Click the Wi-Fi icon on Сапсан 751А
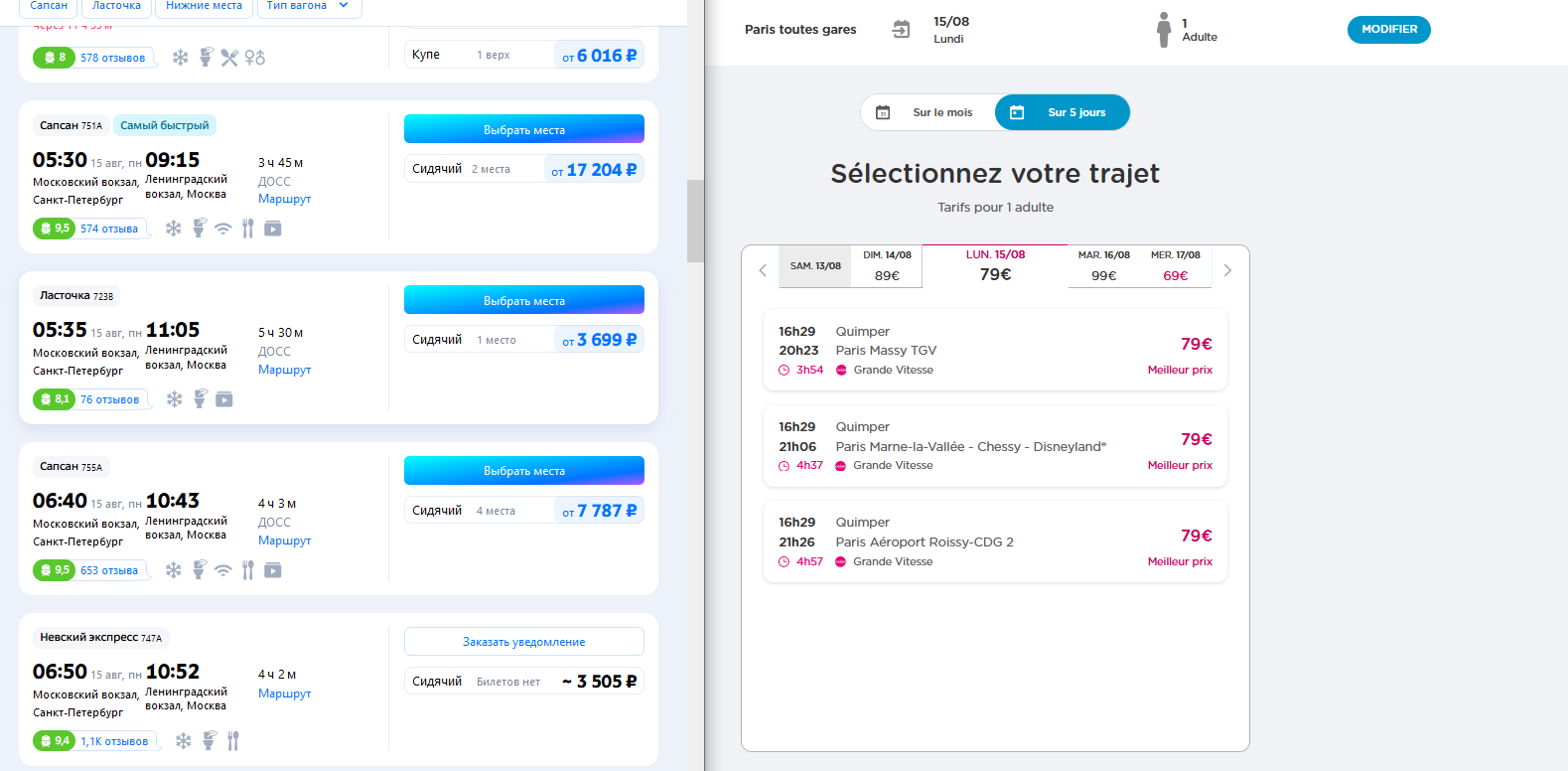The height and width of the screenshot is (771, 1568). point(222,229)
